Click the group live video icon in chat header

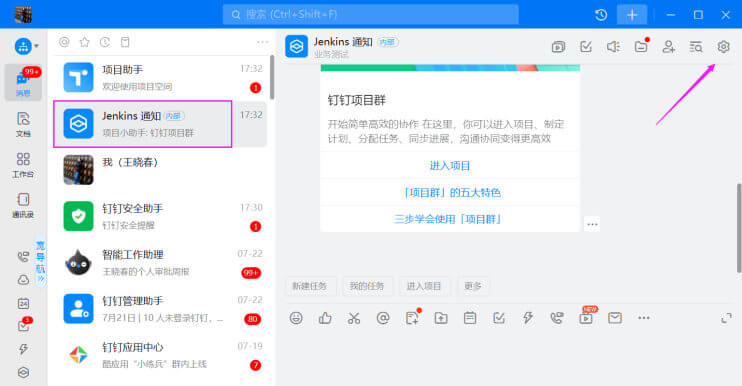[x=558, y=47]
